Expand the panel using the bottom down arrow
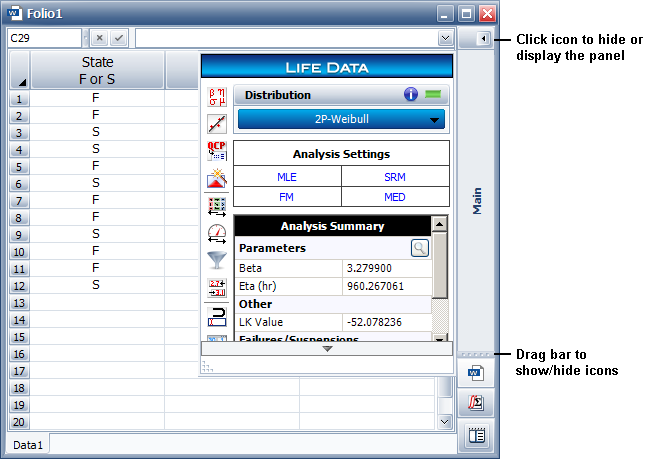This screenshot has height=459, width=646. [327, 349]
